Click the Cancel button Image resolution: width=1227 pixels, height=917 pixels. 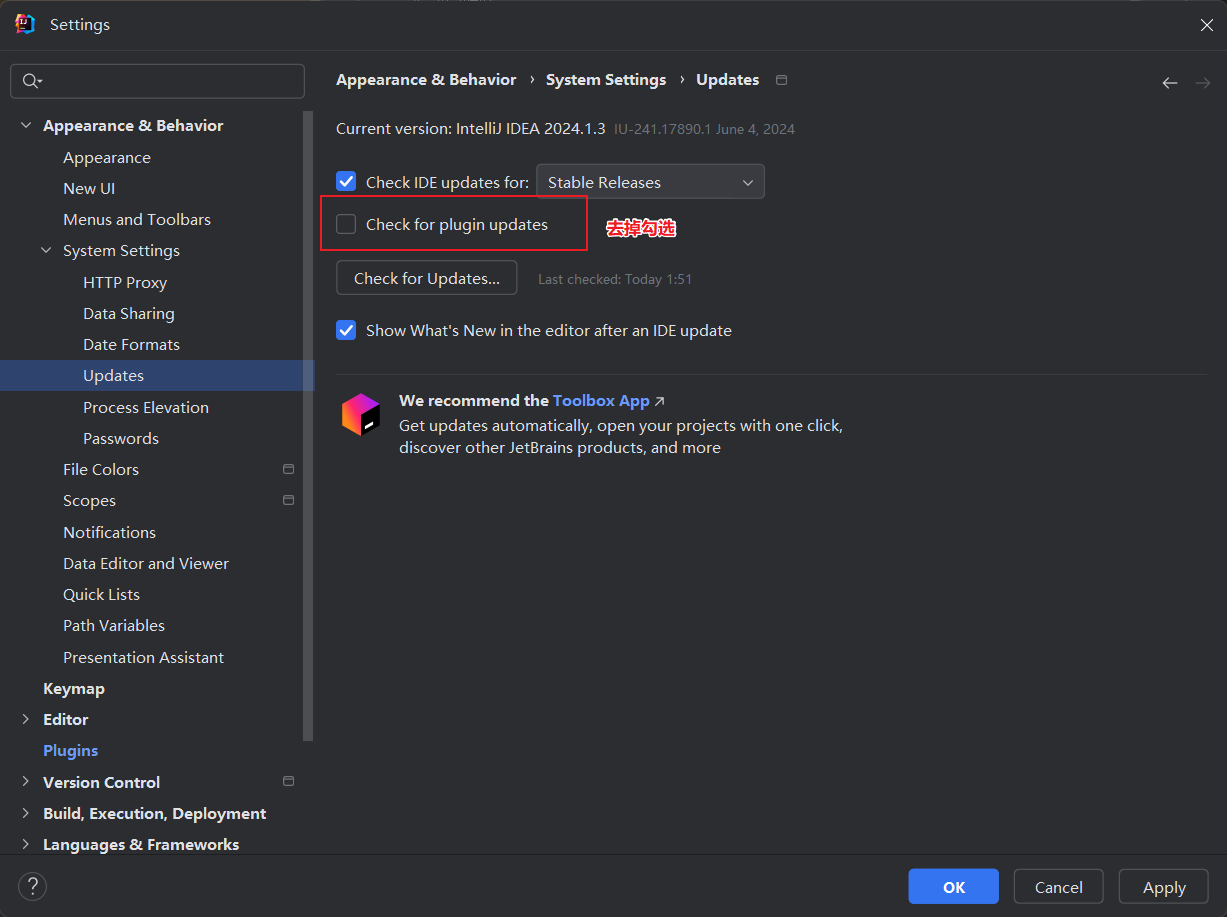(1059, 887)
